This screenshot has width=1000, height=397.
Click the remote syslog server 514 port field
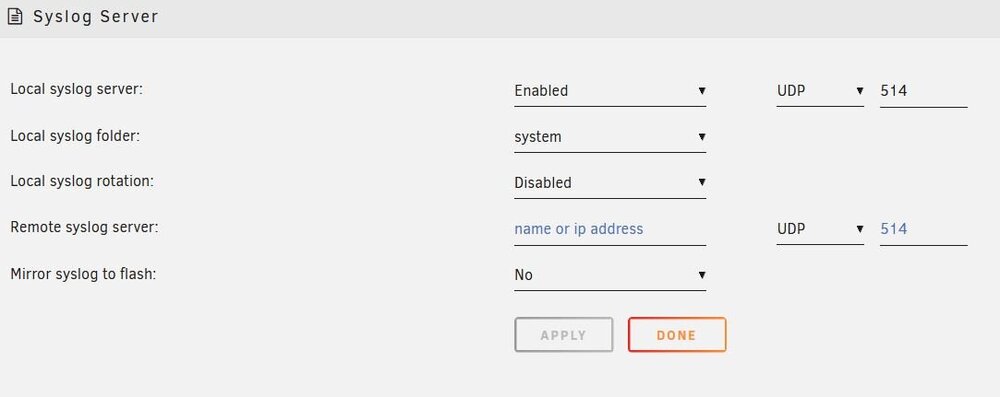pos(923,228)
